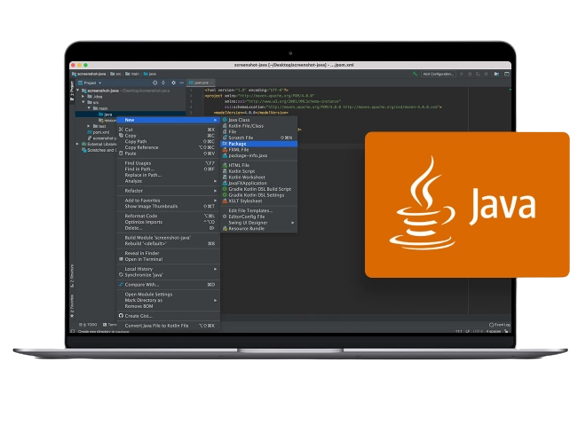
Task: Switch to the pom.xml editor tab
Action: (x=201, y=83)
